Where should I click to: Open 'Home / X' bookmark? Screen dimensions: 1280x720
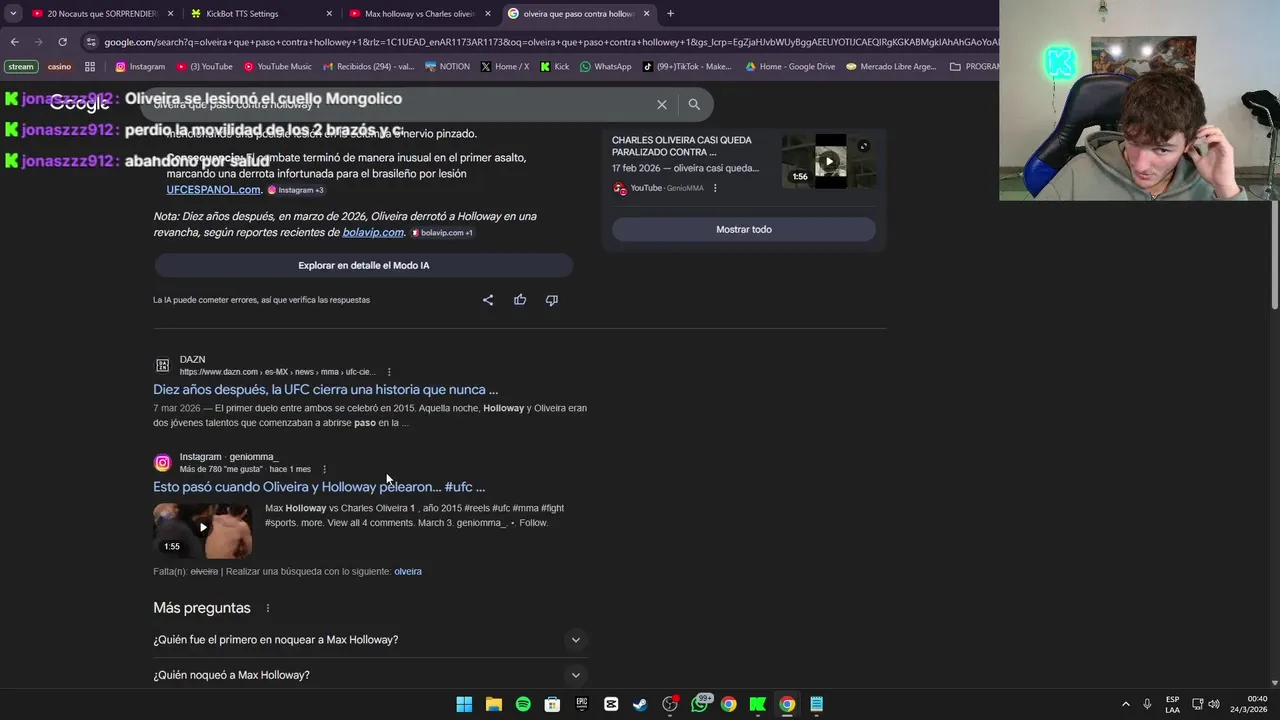tap(505, 67)
